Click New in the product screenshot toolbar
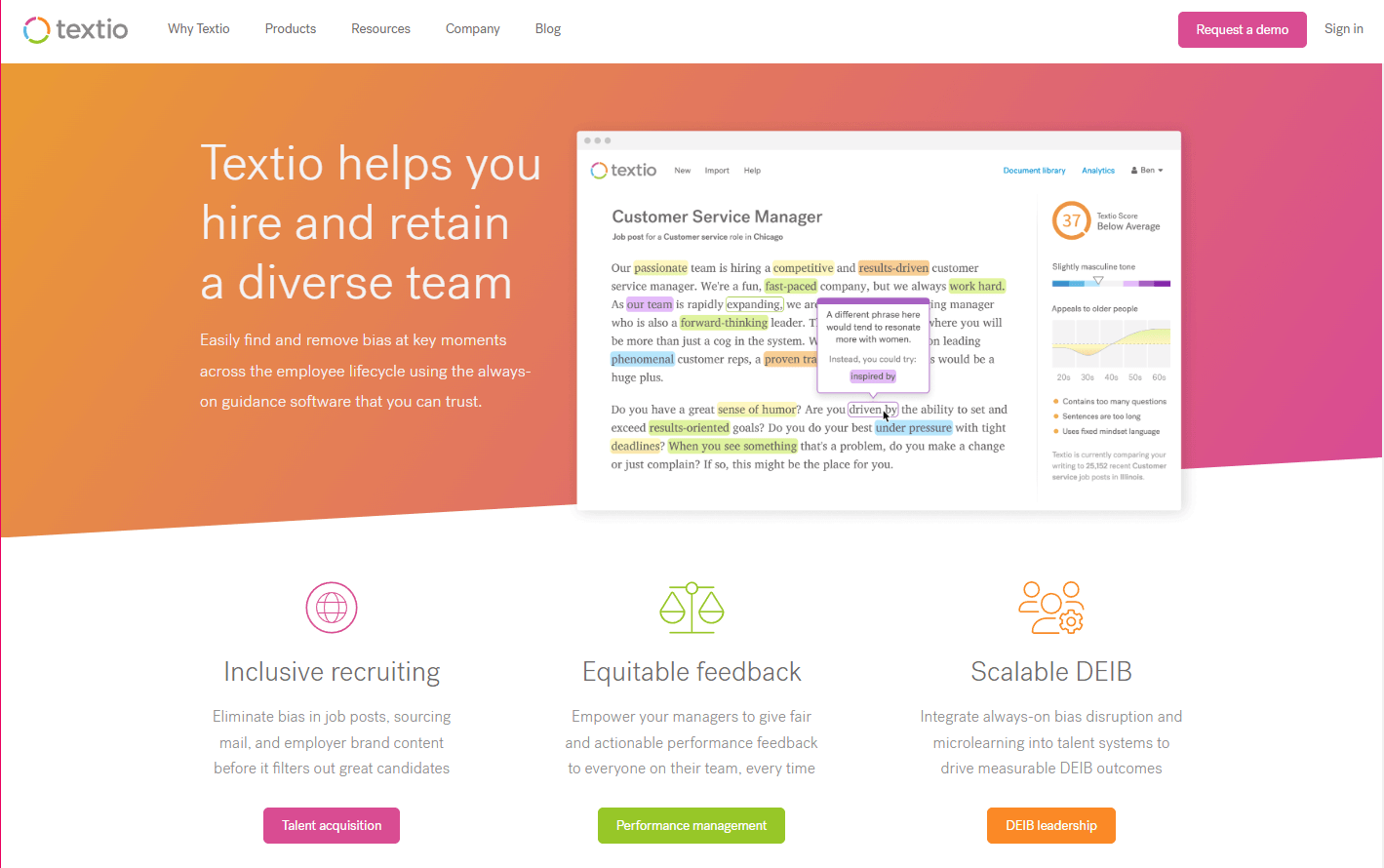The image size is (1384, 868). [683, 171]
